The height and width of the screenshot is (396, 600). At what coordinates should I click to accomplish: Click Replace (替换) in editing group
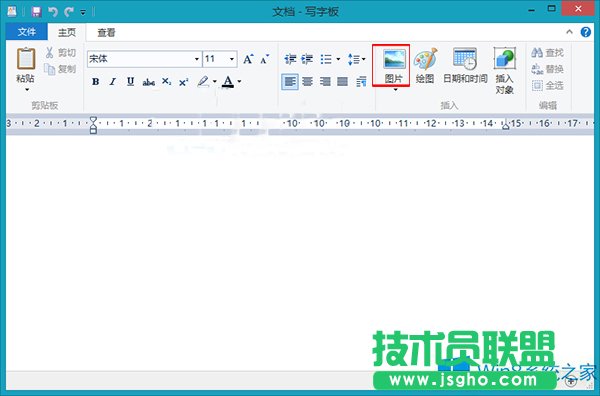point(548,69)
